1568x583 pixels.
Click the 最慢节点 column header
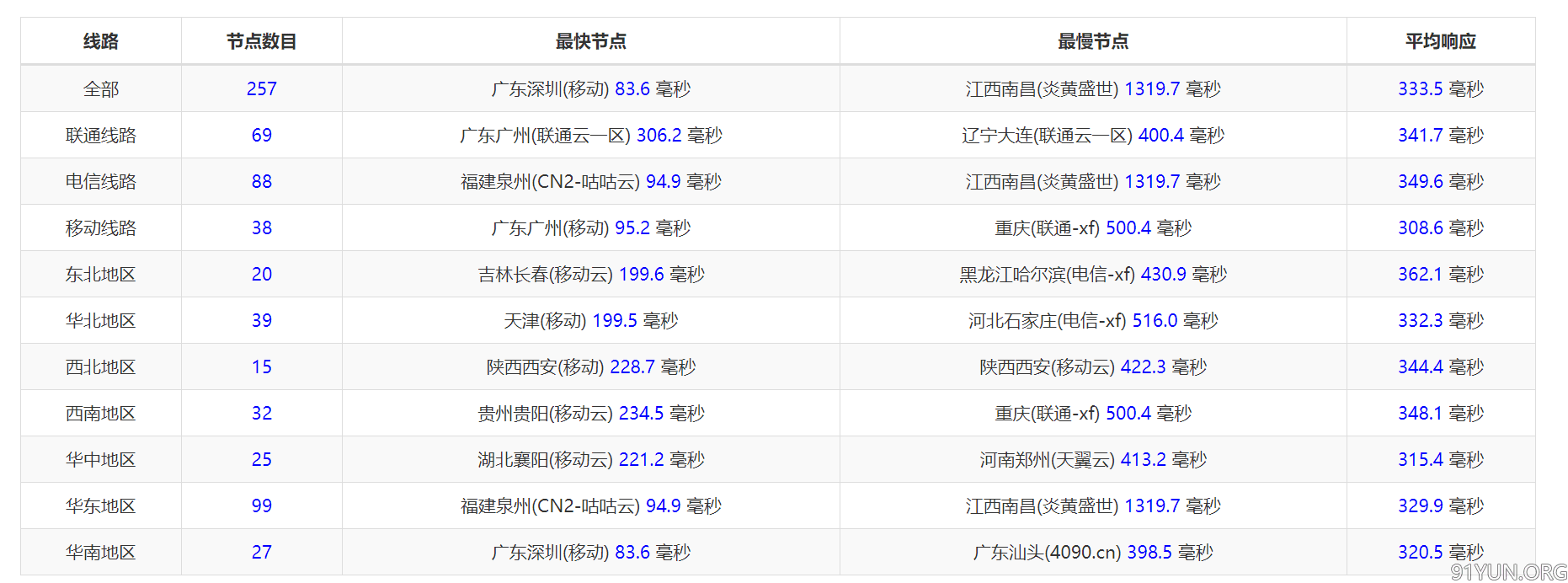[x=1093, y=41]
